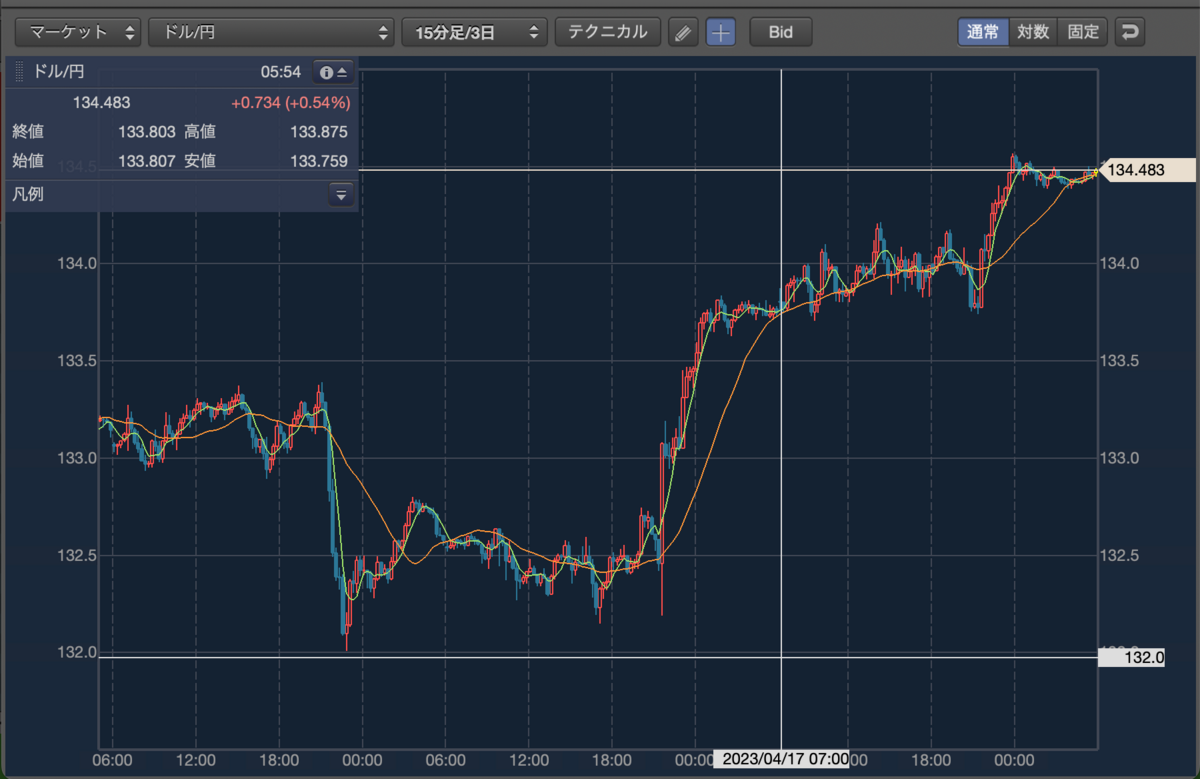Click the 高値 133.875 value

[x=319, y=132]
